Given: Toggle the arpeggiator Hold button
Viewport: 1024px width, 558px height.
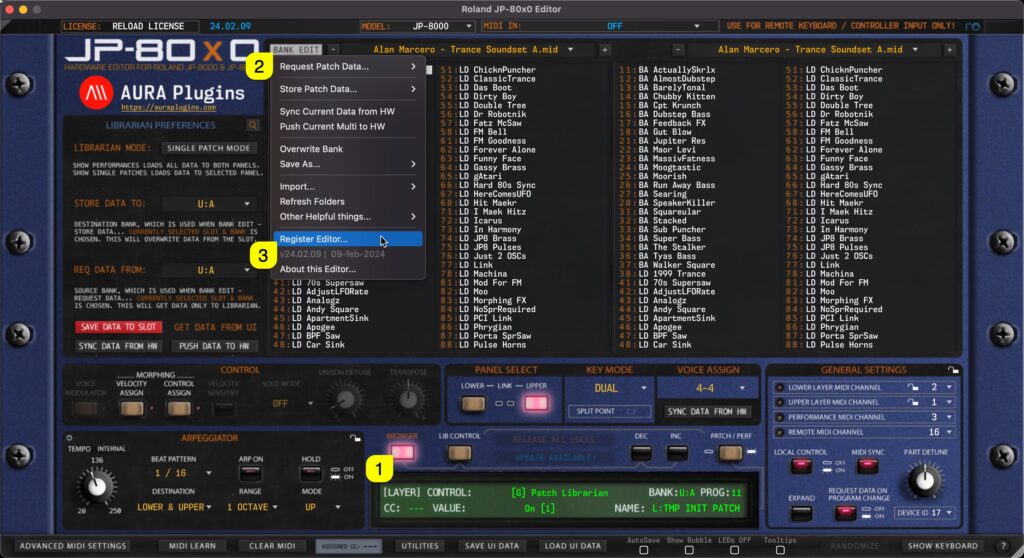Looking at the screenshot, I should (311, 472).
